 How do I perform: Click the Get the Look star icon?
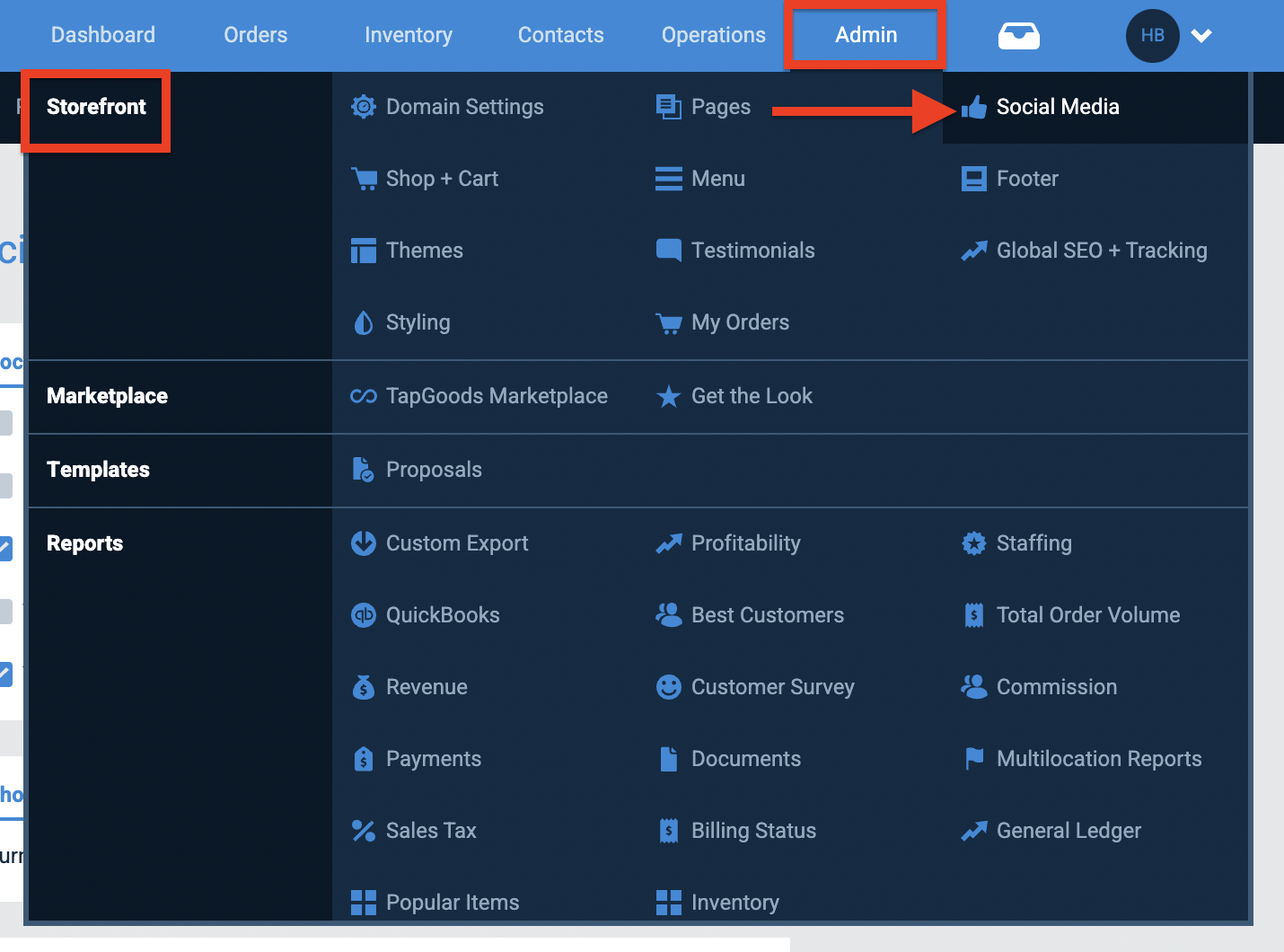pyautogui.click(x=668, y=396)
